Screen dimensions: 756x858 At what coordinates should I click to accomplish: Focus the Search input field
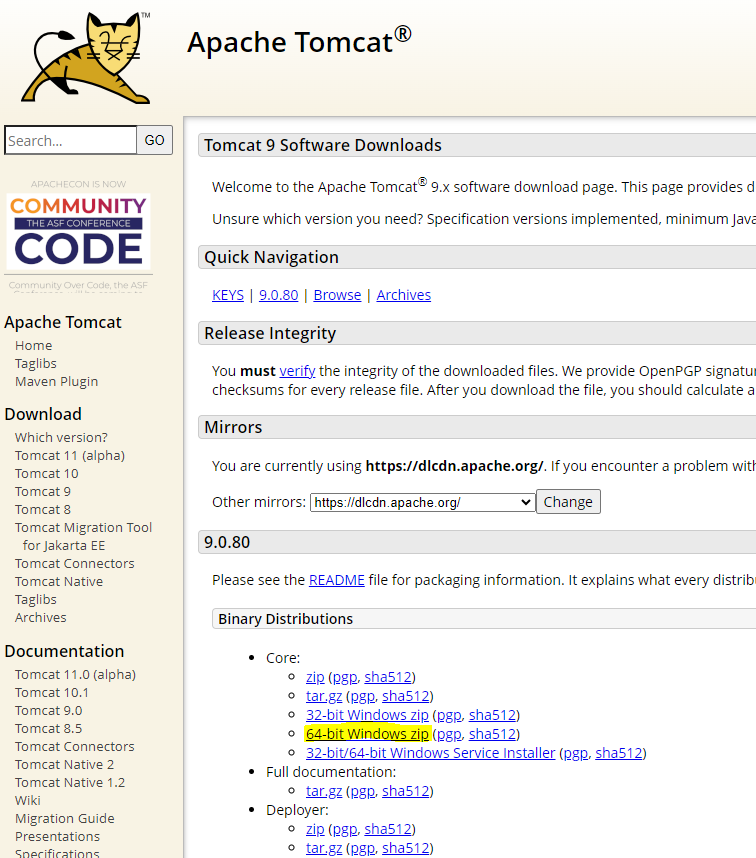pos(71,141)
